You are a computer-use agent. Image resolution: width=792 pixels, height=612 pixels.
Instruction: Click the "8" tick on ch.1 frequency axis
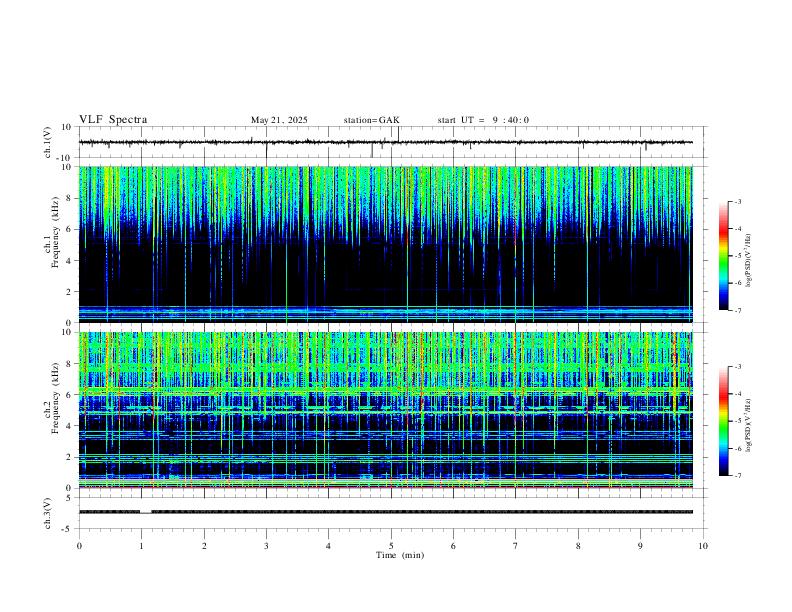point(70,198)
